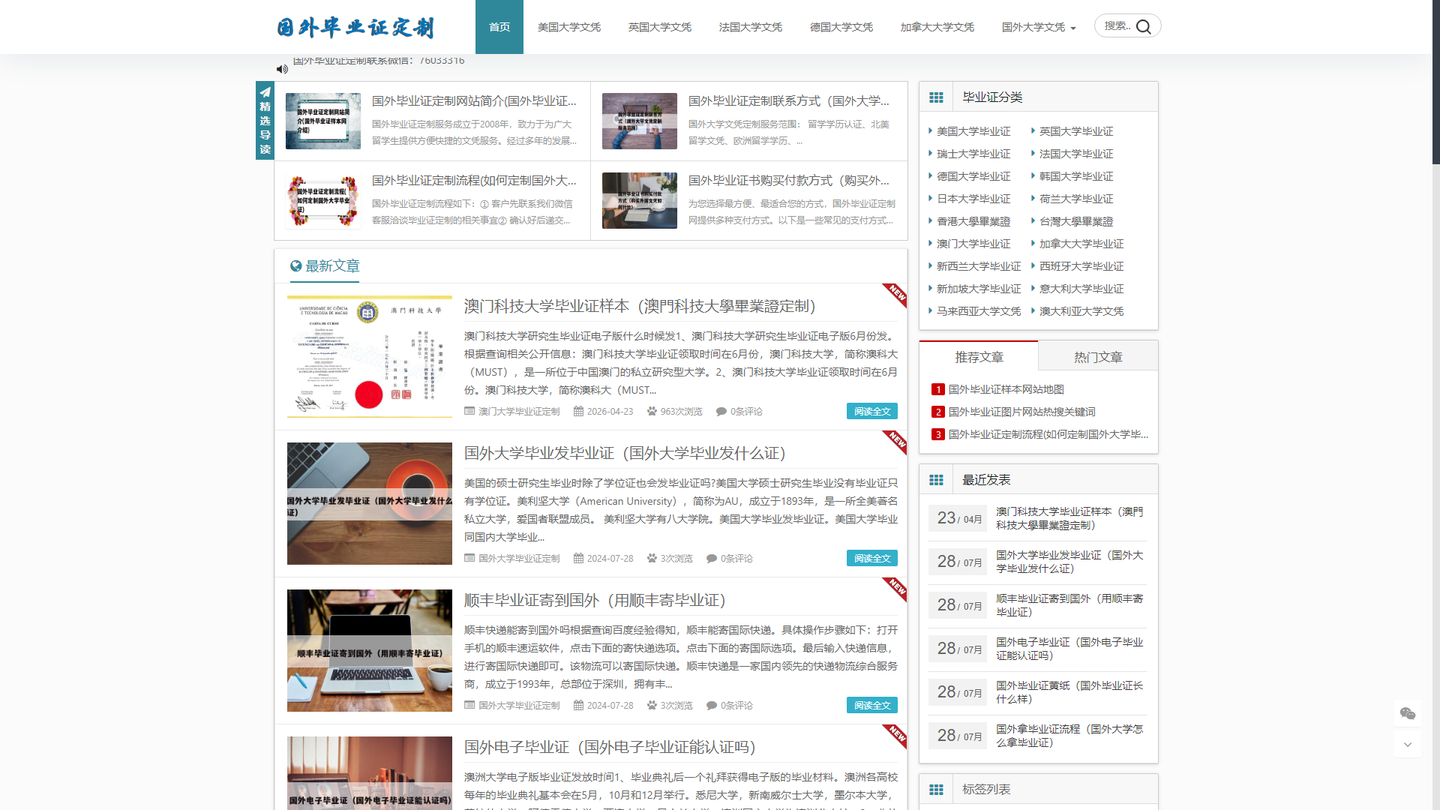Viewport: 1440px width, 810px height.
Task: Click 阅读全文 for 顺丰毕业证寄到国外
Action: click(872, 705)
